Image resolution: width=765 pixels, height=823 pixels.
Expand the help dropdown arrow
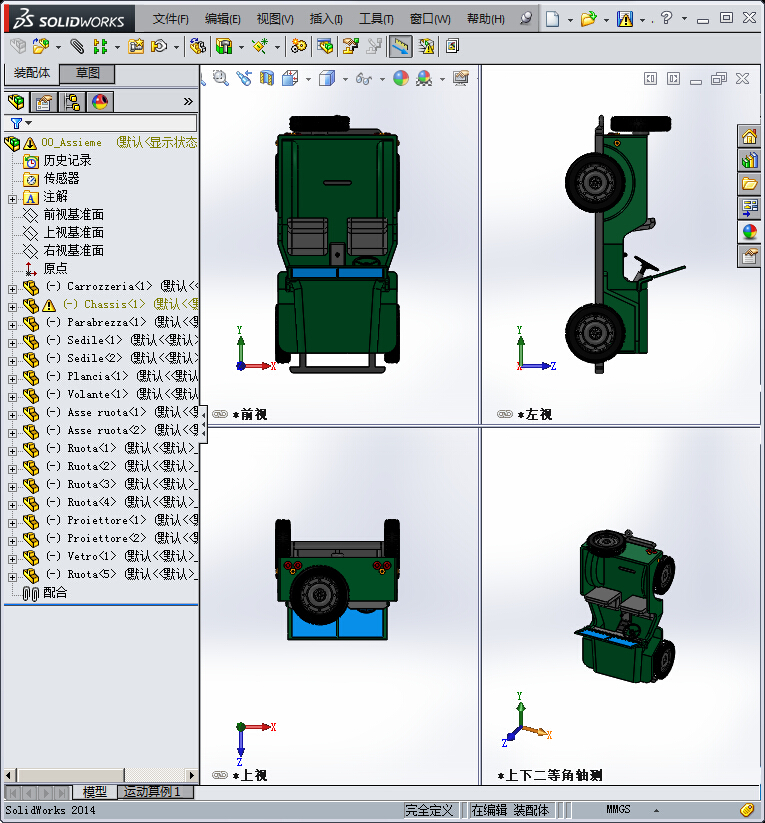point(684,19)
